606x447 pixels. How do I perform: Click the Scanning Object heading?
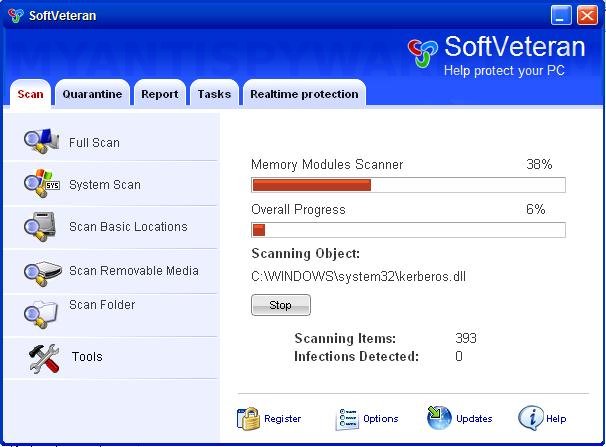[x=305, y=254]
